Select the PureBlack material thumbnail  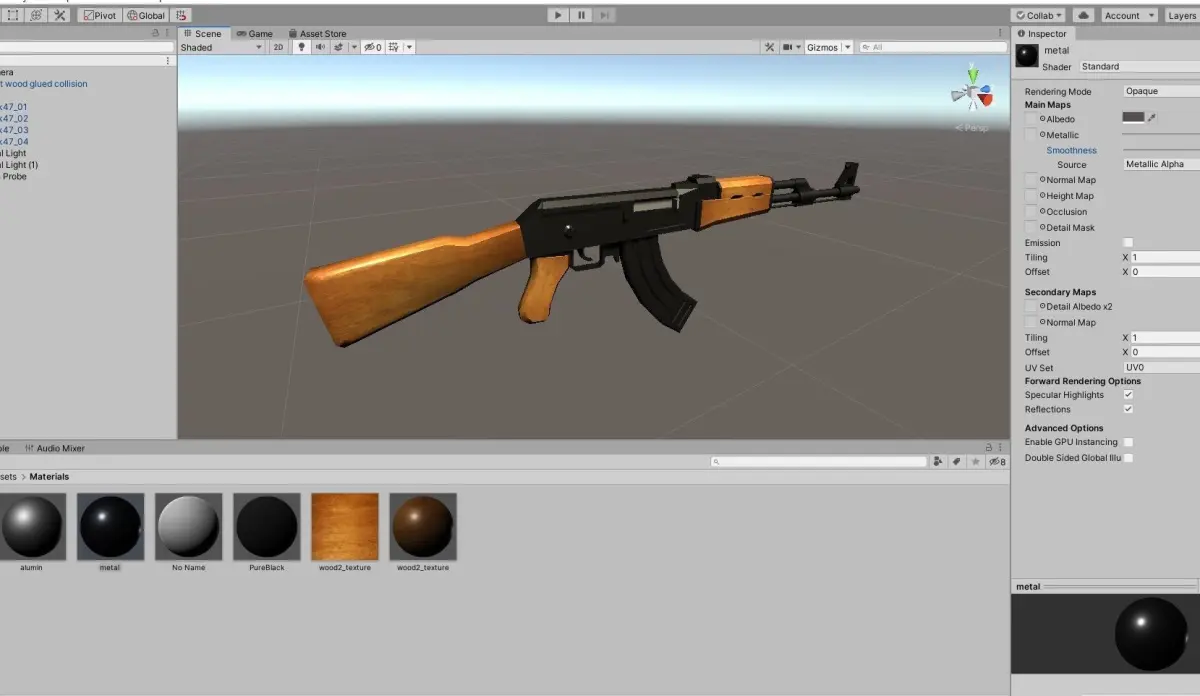(267, 526)
